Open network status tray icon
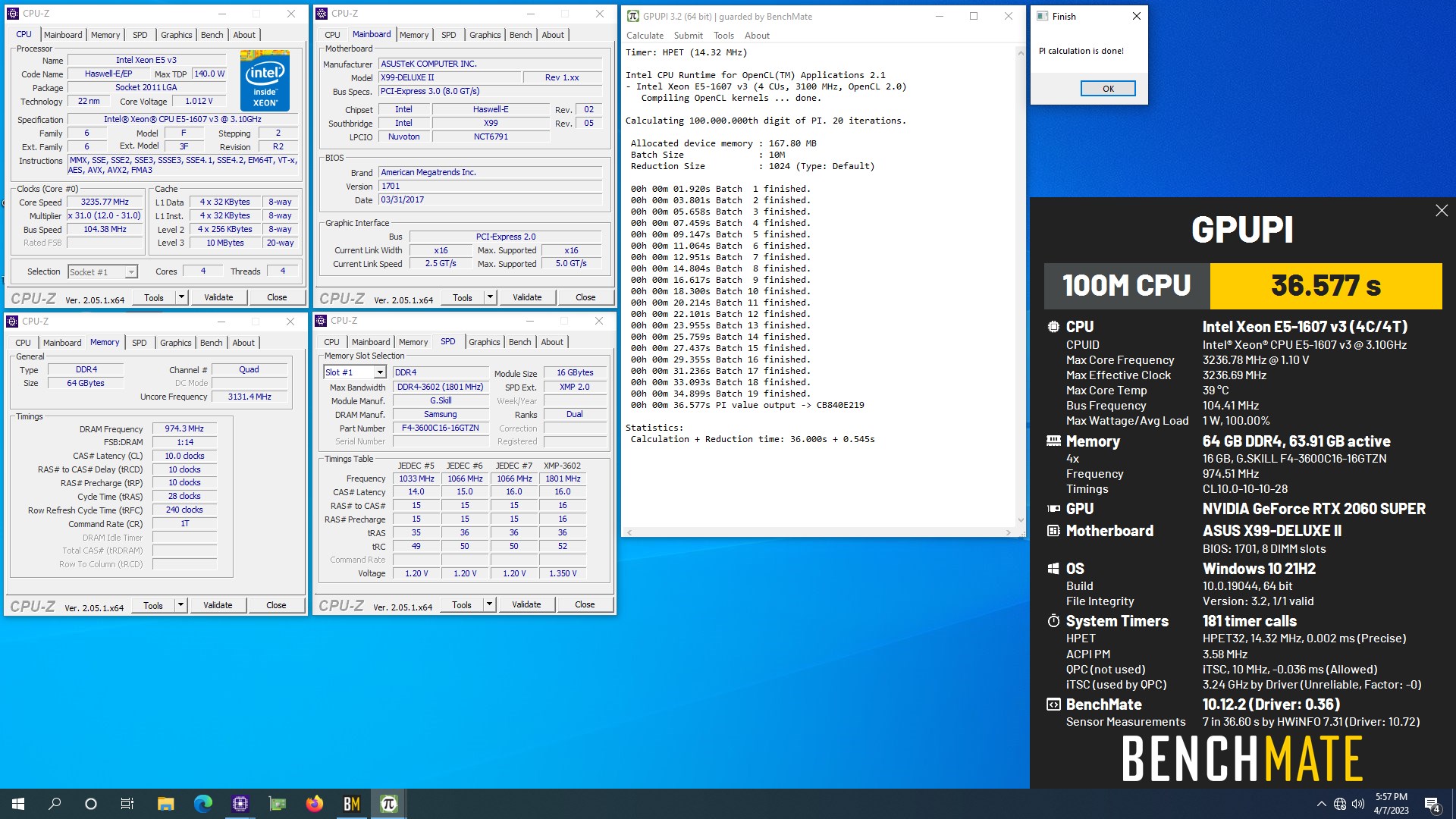 point(1340,804)
